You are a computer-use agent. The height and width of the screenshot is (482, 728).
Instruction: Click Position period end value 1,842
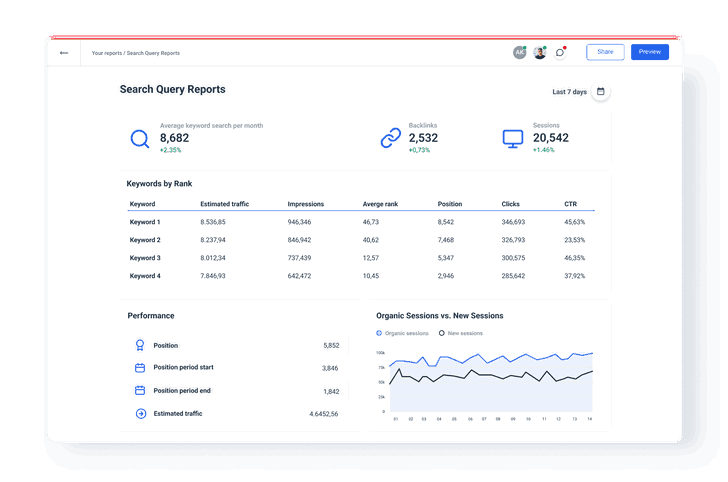(x=331, y=391)
